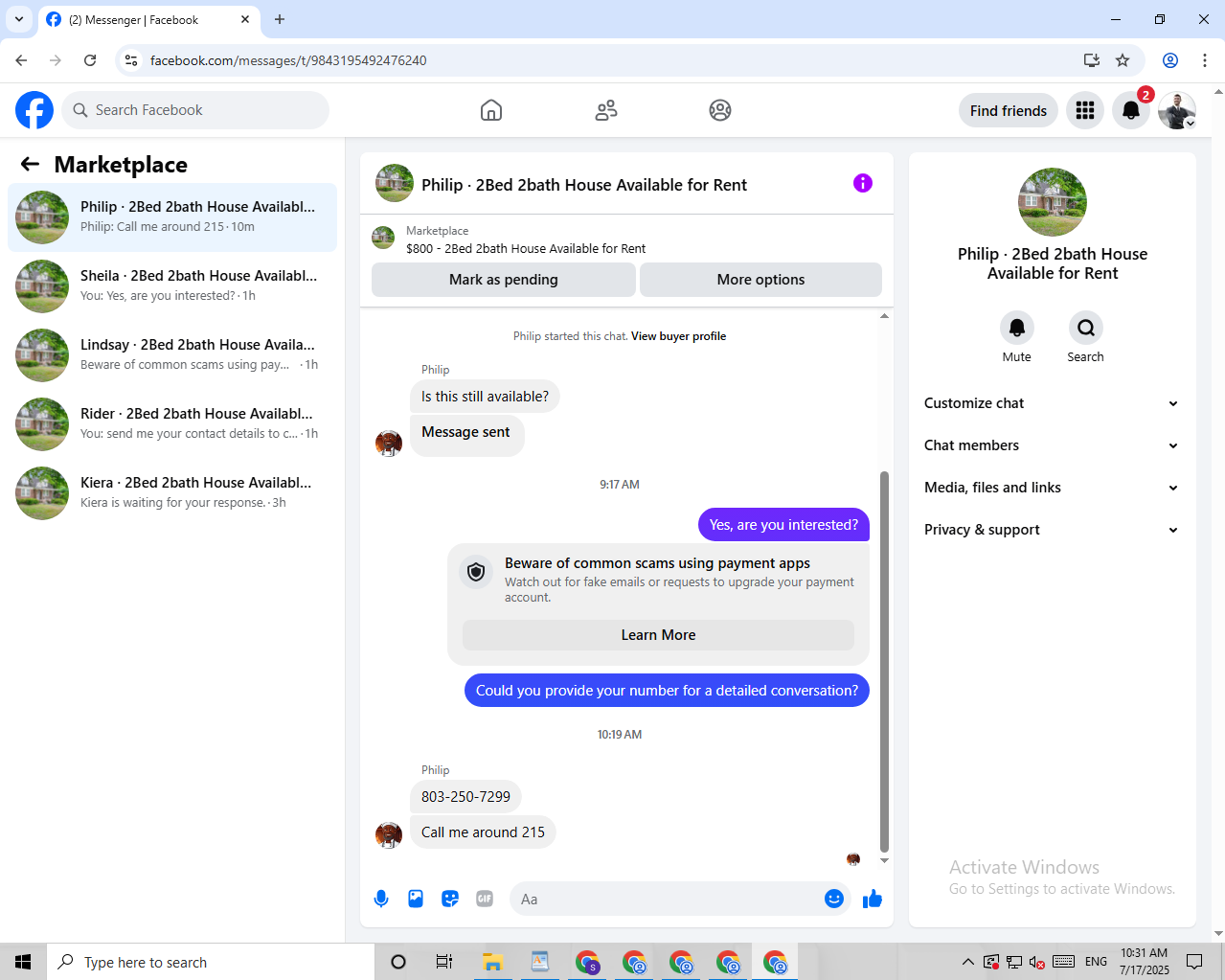The width and height of the screenshot is (1225, 980).
Task: Click Learn More about scams
Action: pyautogui.click(x=658, y=635)
